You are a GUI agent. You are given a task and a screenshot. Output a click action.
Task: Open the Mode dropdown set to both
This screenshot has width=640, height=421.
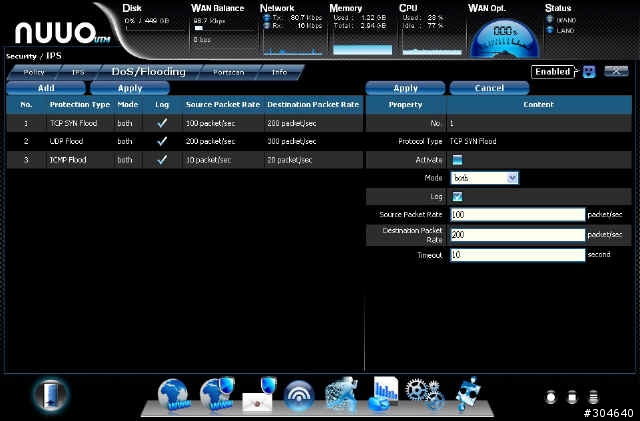[x=484, y=178]
